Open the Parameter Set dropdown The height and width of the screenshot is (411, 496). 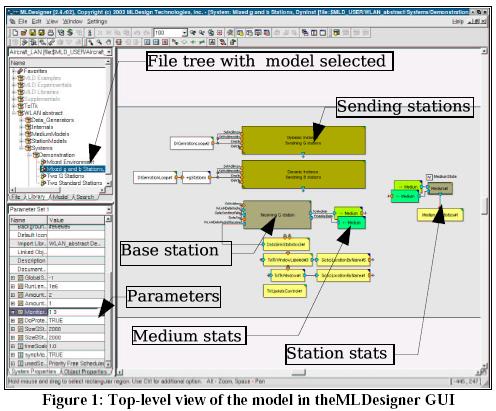coord(108,209)
